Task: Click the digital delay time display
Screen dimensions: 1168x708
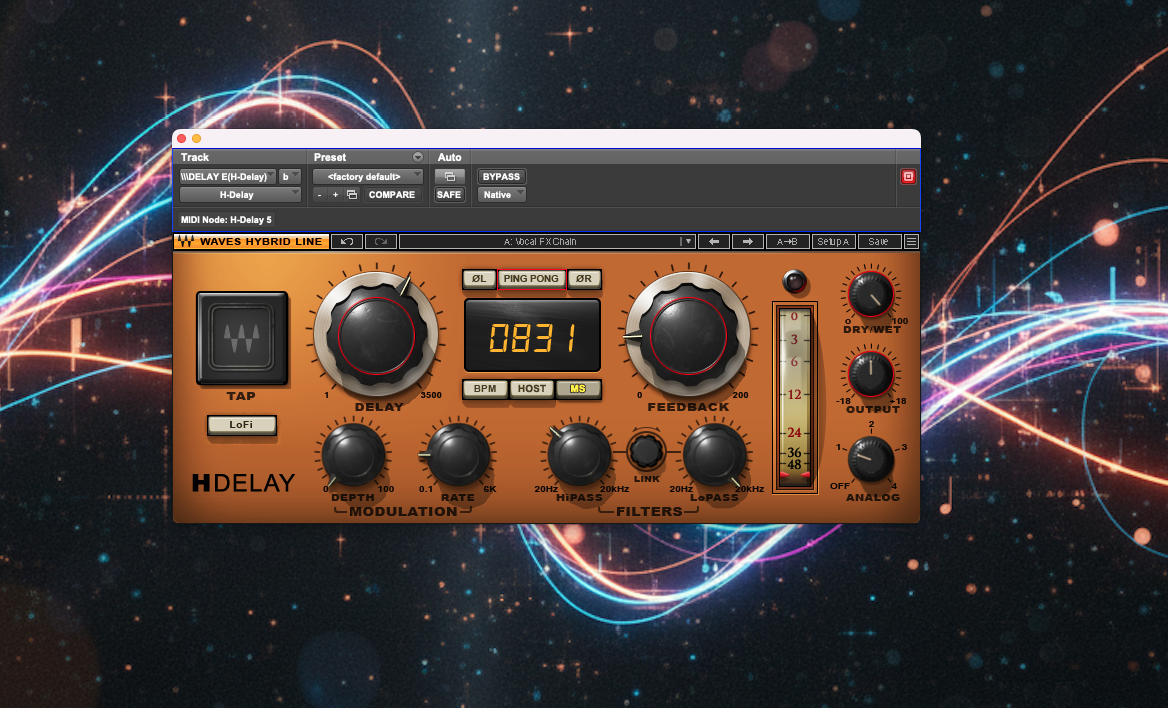Action: 532,338
